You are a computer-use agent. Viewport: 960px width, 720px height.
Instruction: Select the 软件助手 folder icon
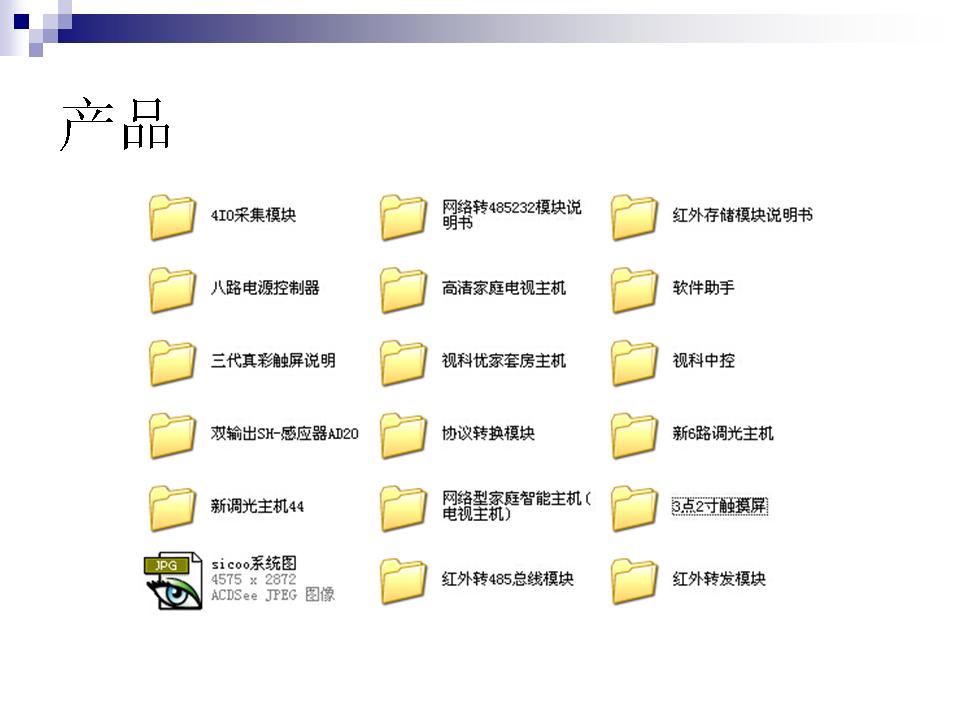click(634, 289)
